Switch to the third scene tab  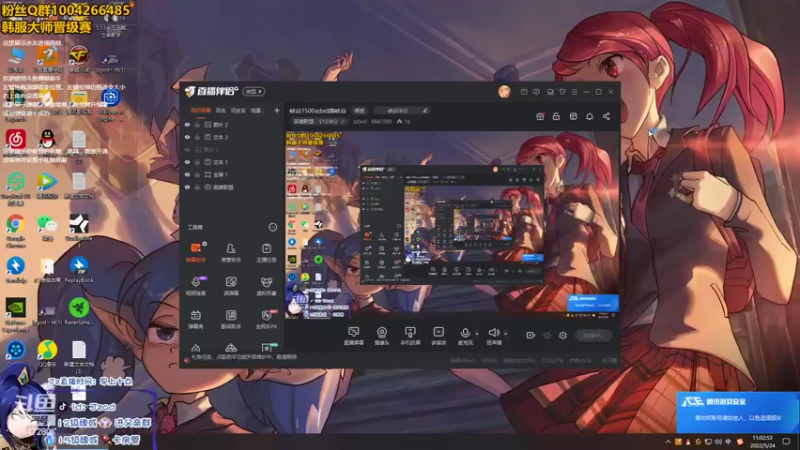(238, 110)
